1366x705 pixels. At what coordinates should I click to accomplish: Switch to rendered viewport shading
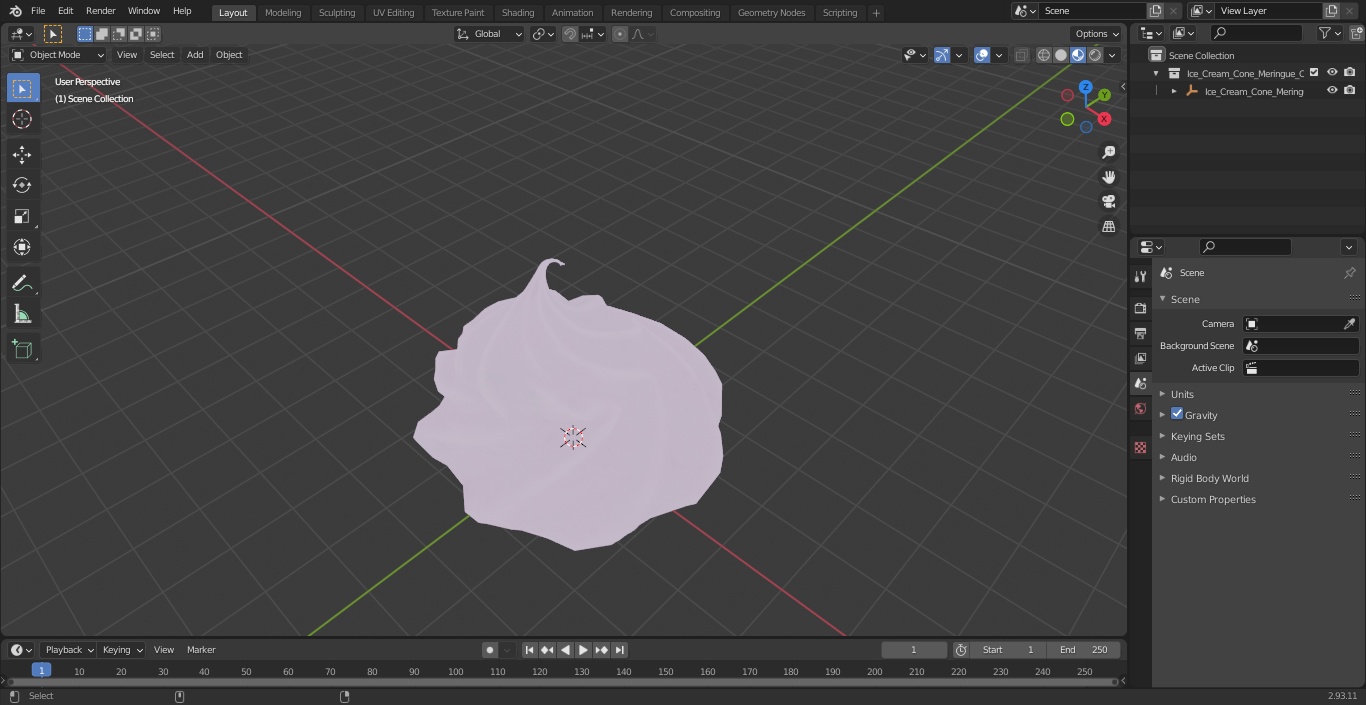click(1095, 55)
